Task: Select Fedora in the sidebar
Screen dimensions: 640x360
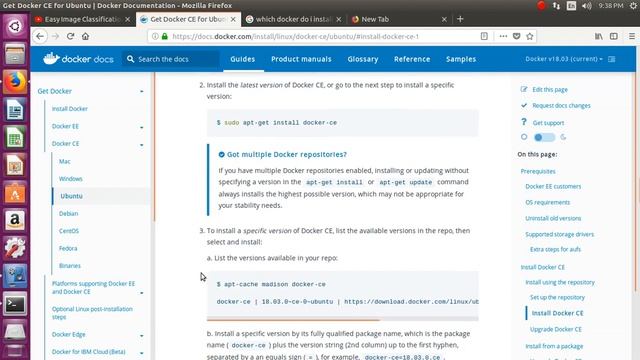Action: [x=68, y=248]
